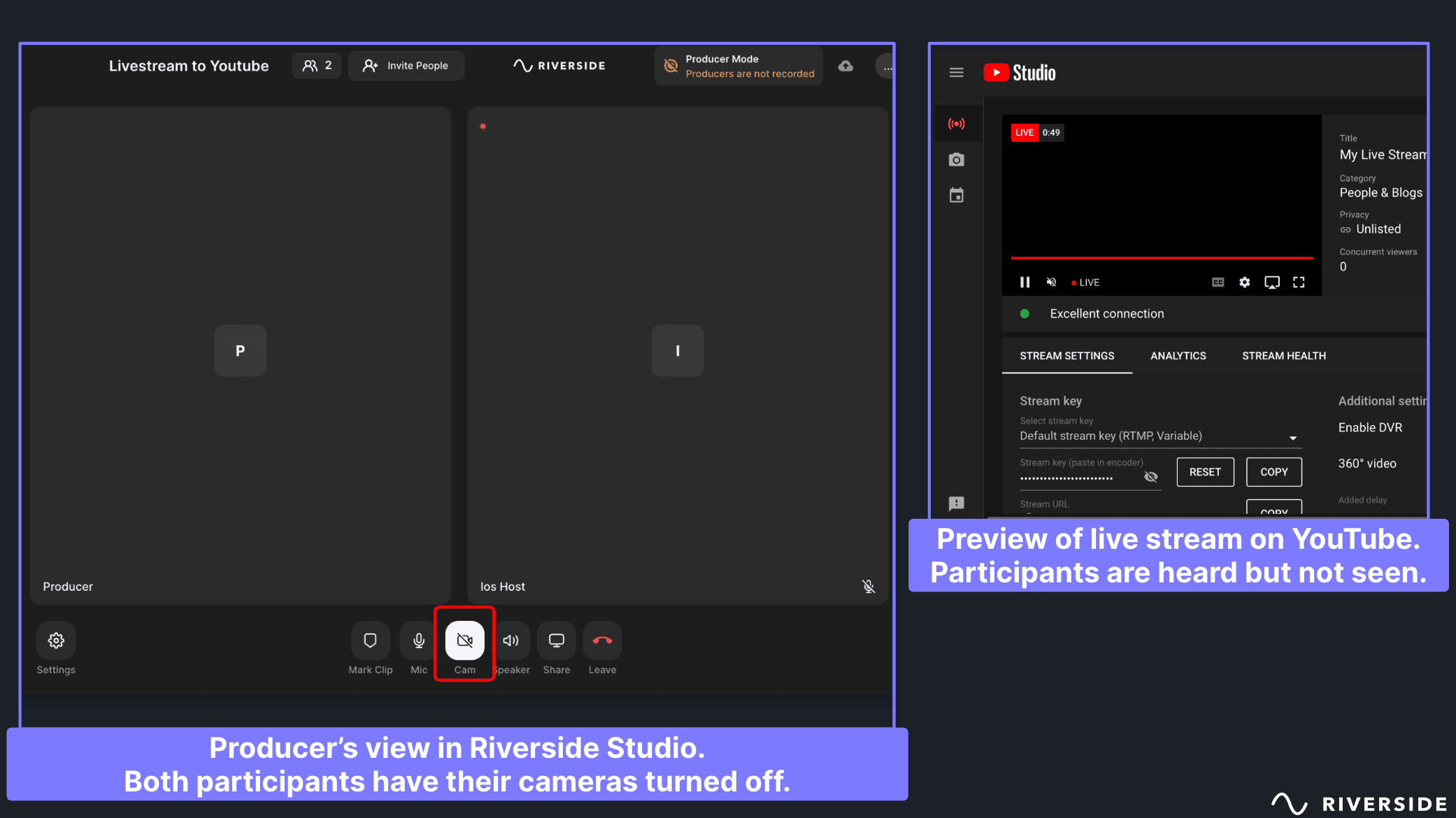This screenshot has width=1456, height=818.
Task: Click the cast to screen icon
Action: (x=1272, y=282)
